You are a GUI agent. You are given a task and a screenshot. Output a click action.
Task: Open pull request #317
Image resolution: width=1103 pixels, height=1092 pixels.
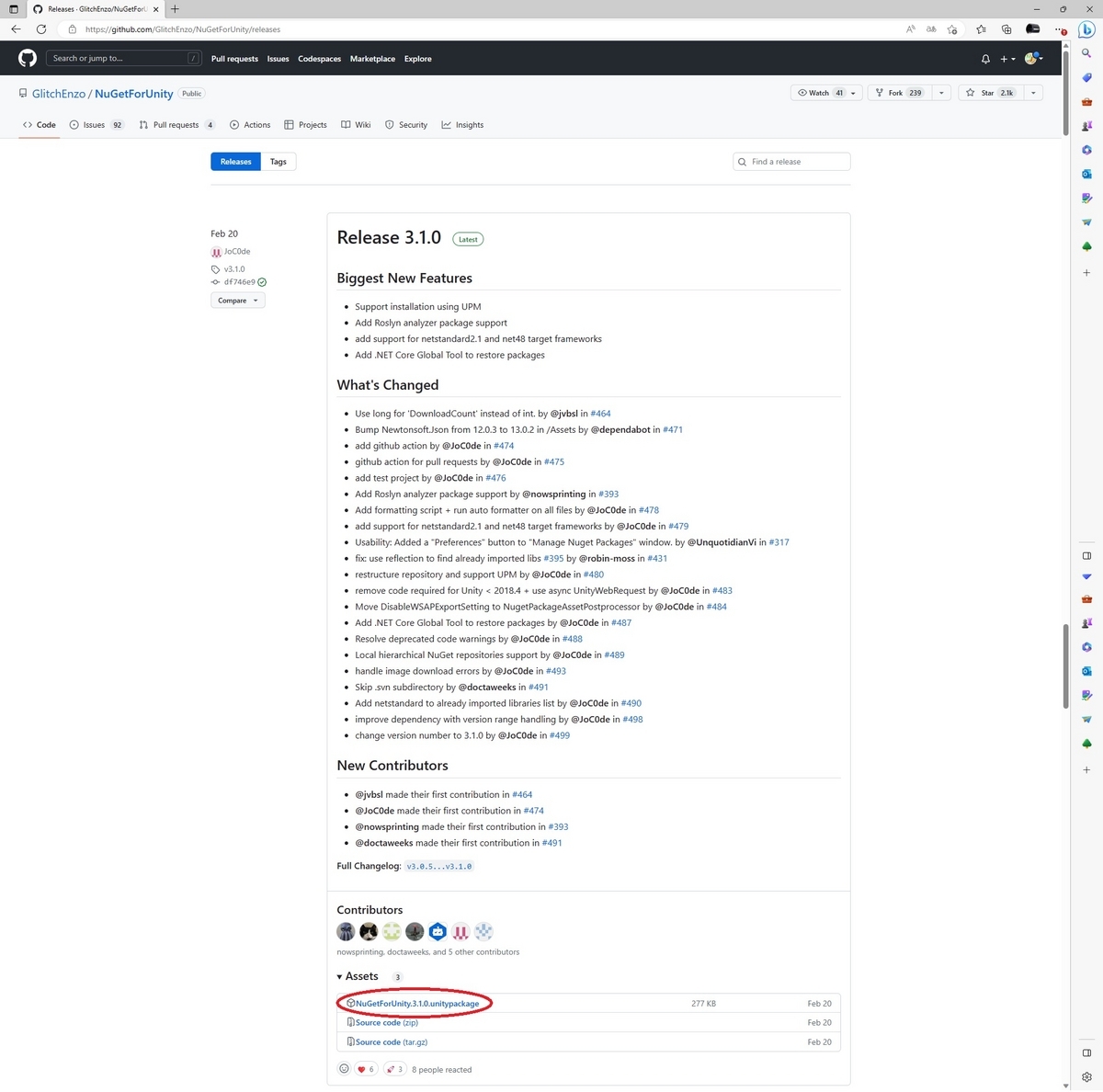coord(779,542)
